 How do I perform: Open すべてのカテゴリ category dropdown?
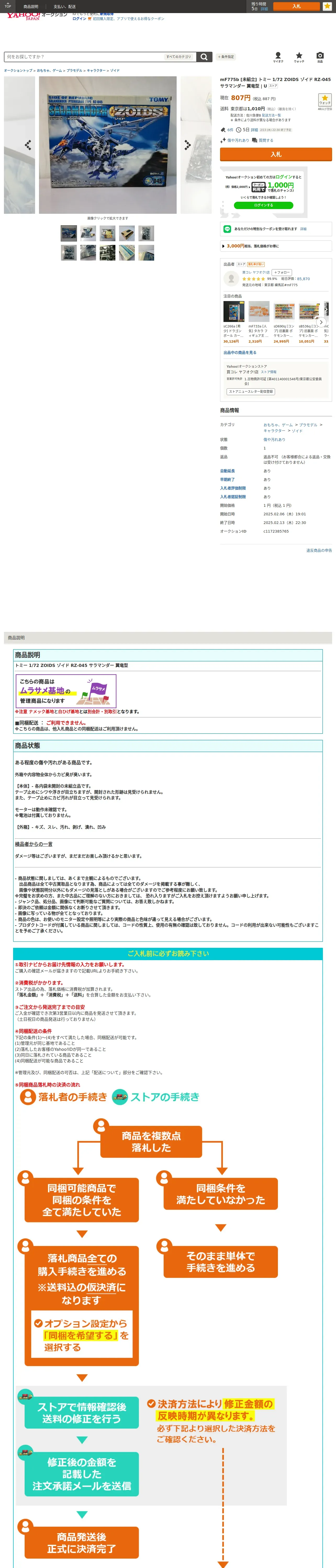tap(179, 57)
